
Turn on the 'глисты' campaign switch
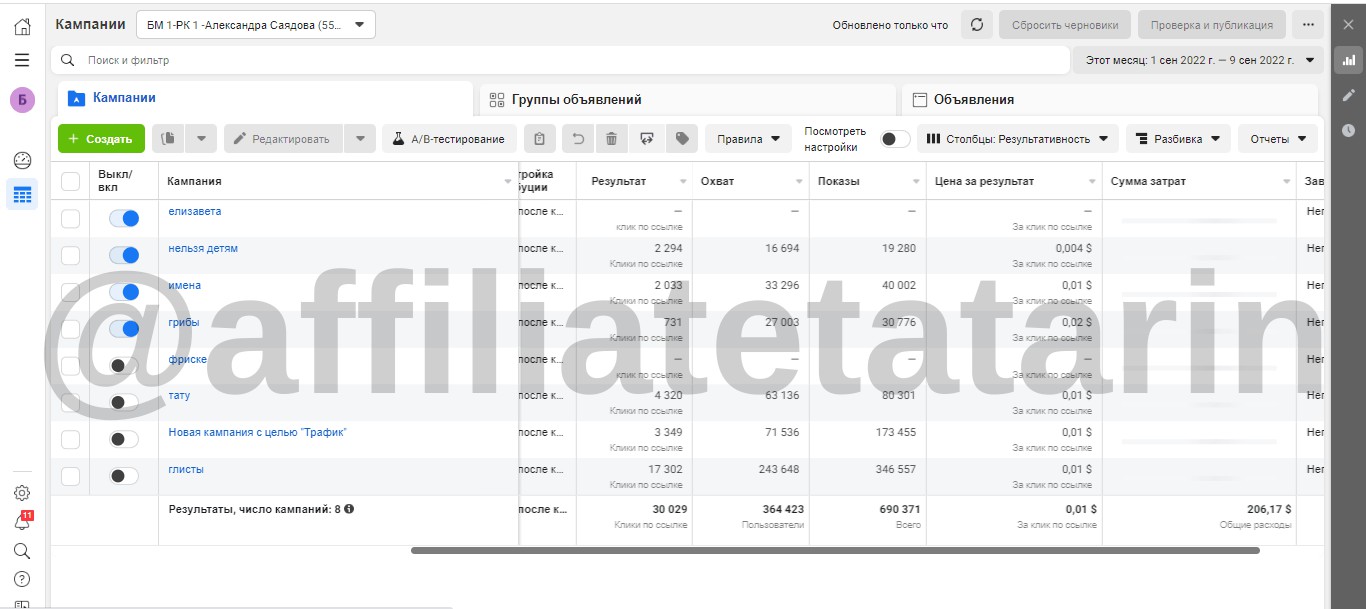click(124, 476)
